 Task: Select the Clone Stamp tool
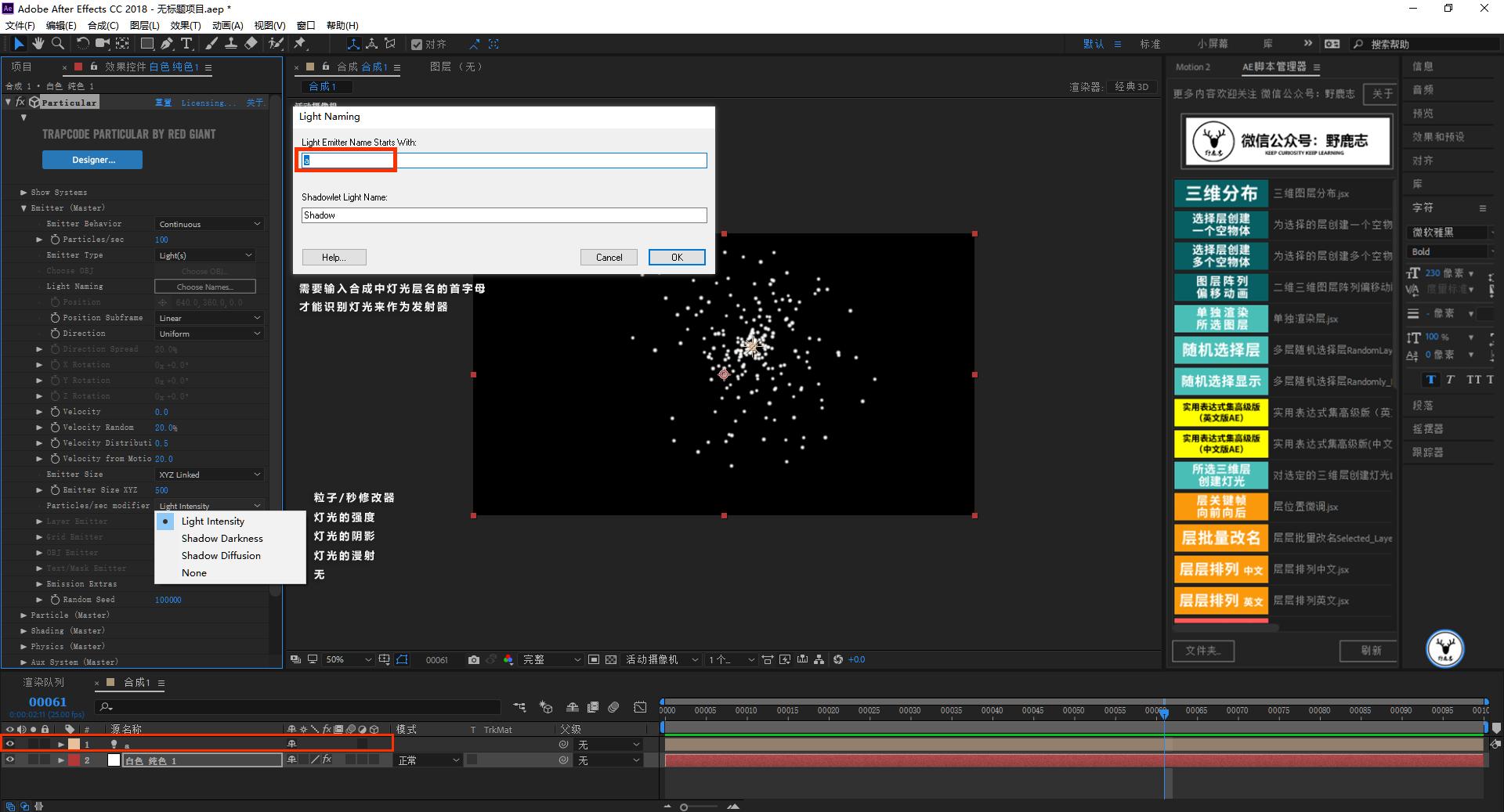tap(232, 44)
